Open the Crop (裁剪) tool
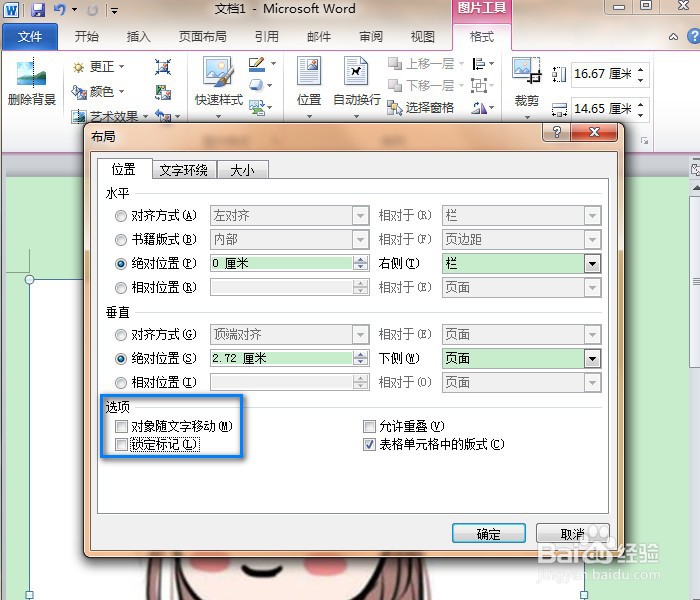 pos(526,71)
